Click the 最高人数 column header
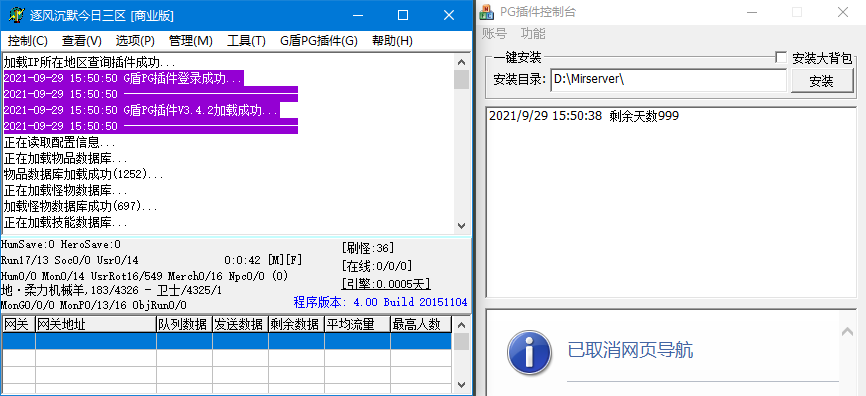This screenshot has height=396, width=866. 421,324
